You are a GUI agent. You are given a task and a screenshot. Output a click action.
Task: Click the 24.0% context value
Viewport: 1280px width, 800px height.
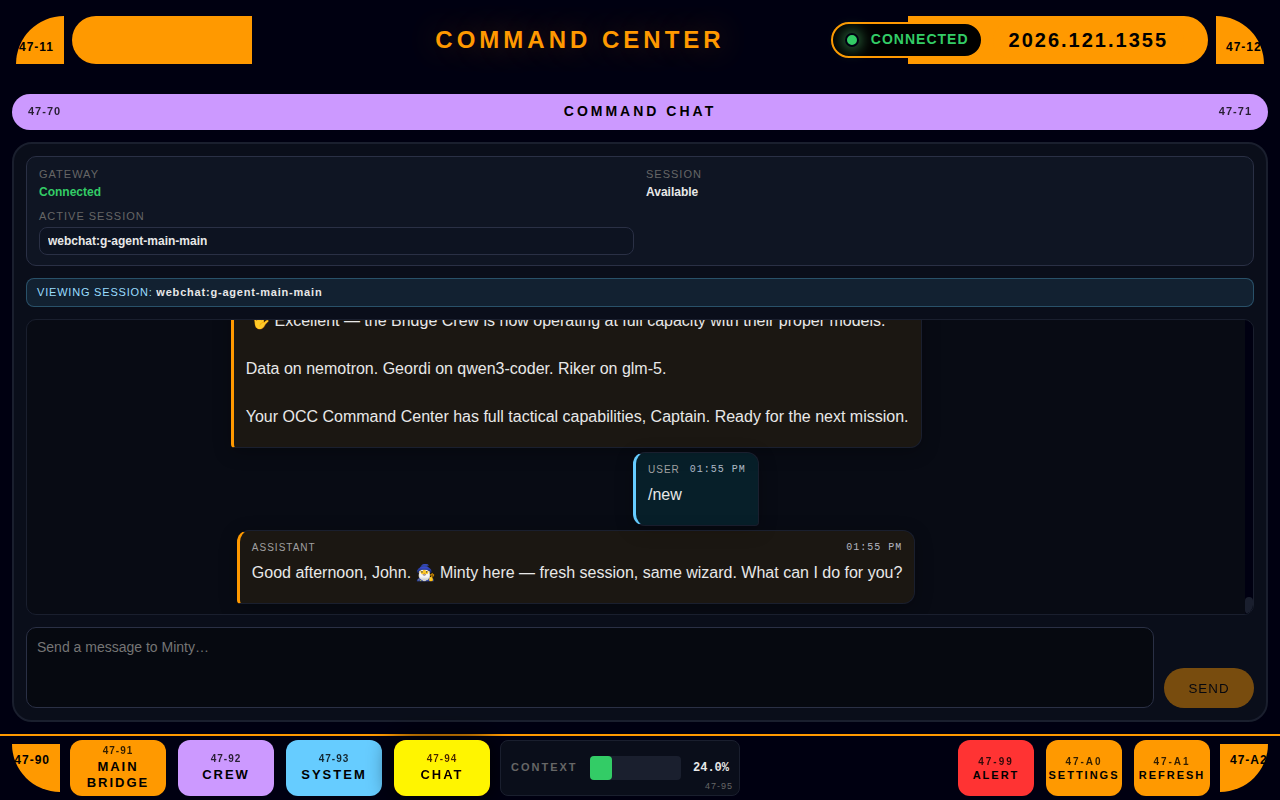click(x=711, y=768)
